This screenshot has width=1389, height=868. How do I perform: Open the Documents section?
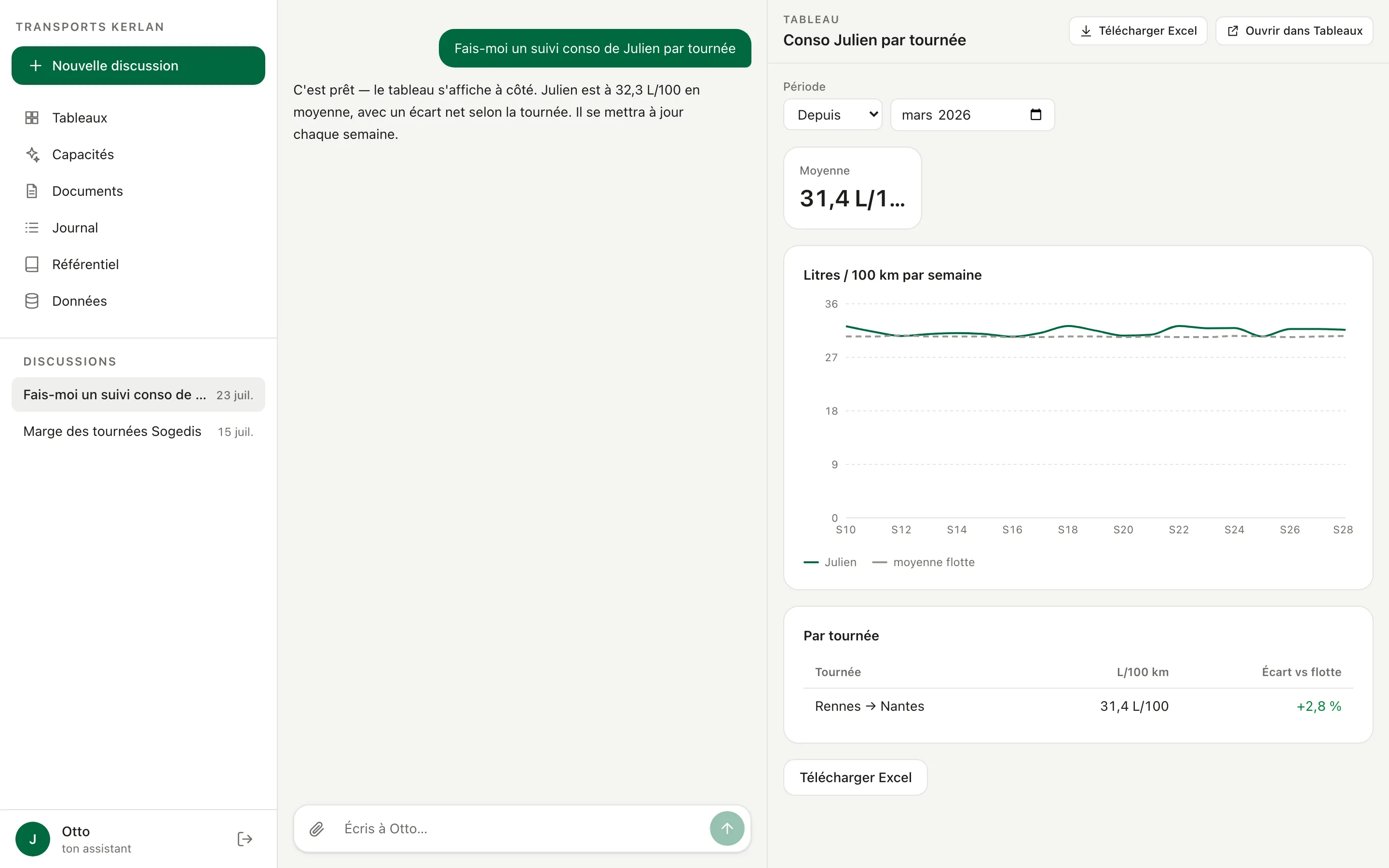(138, 191)
